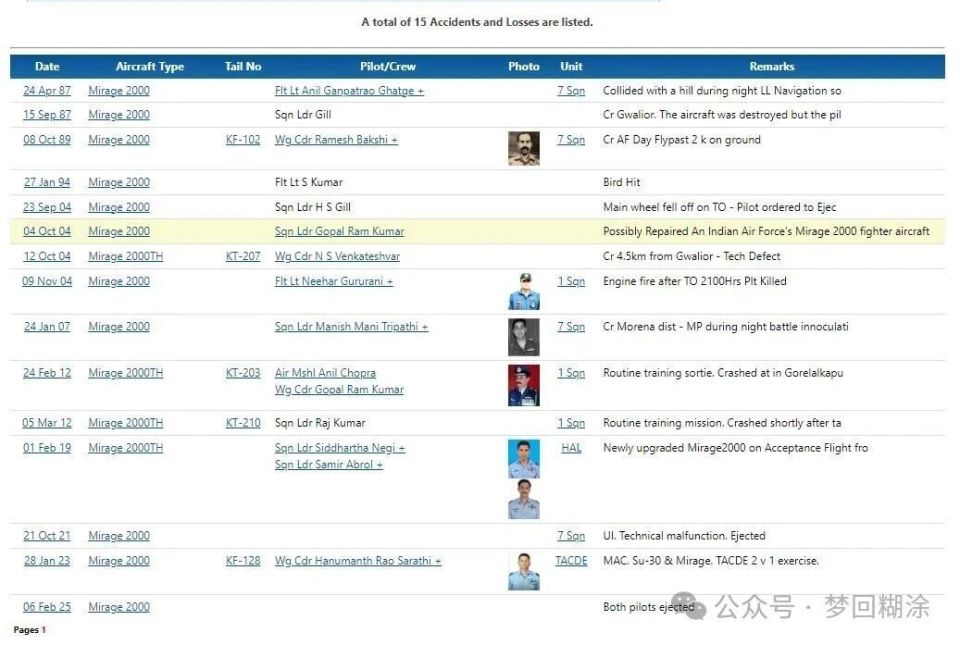The width and height of the screenshot is (960, 645).
Task: Click remark 'Bird Hit'
Action: [x=621, y=182]
